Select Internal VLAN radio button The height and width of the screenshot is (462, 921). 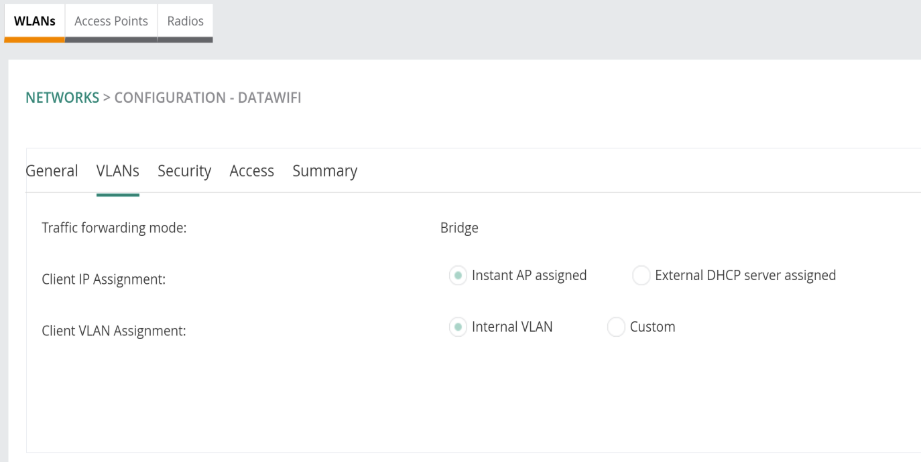458,327
